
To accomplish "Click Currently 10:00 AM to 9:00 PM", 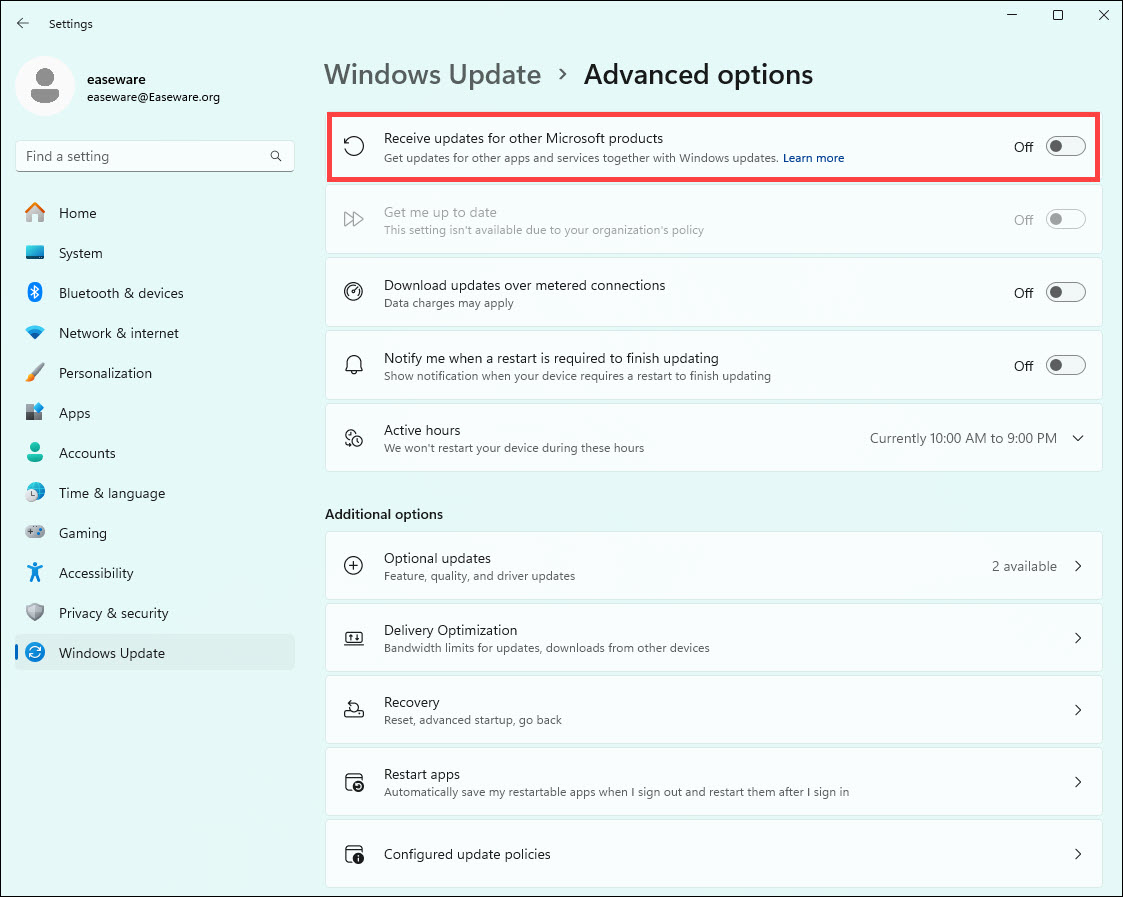I will point(963,438).
